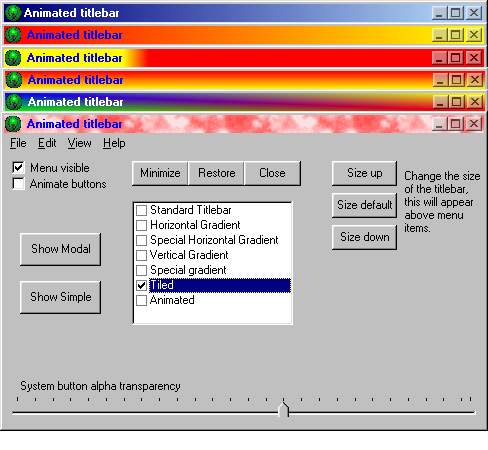Click the globe icon on the rainbow gradient titlebar
Viewport: 488px width, 450px height.
click(14, 102)
